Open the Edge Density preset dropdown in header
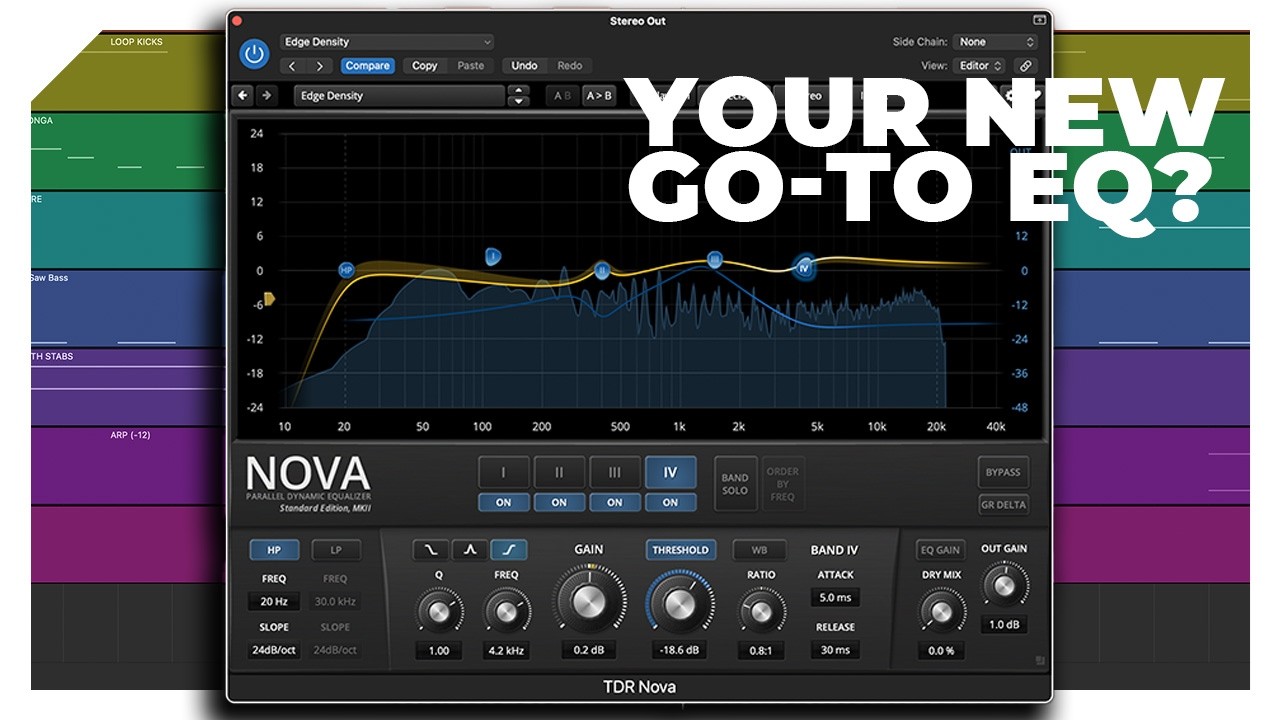 point(387,42)
